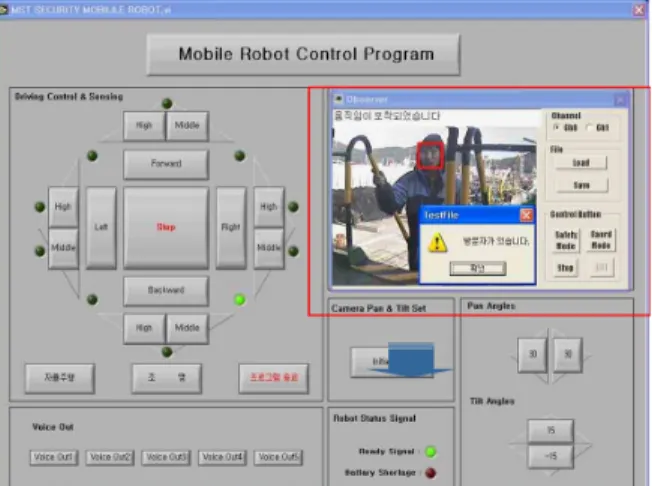Select the first Channel radio button
This screenshot has width=652, height=486.
click(x=556, y=128)
